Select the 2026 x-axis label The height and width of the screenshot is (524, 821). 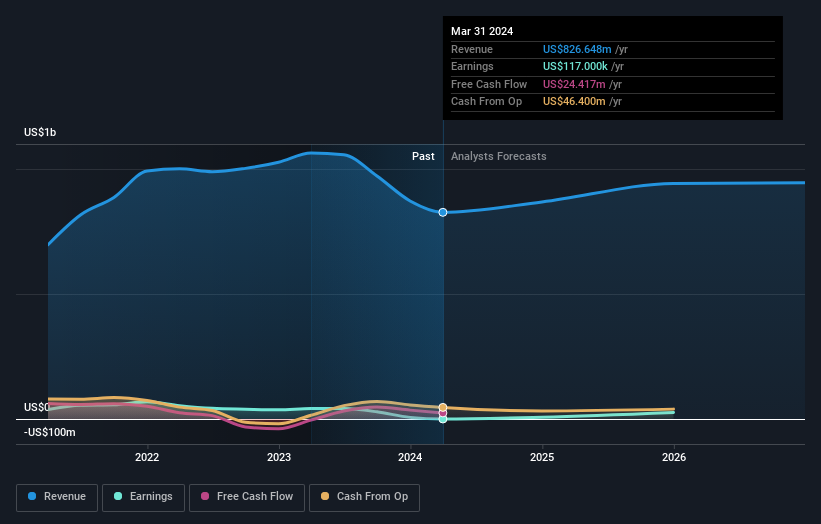click(674, 457)
